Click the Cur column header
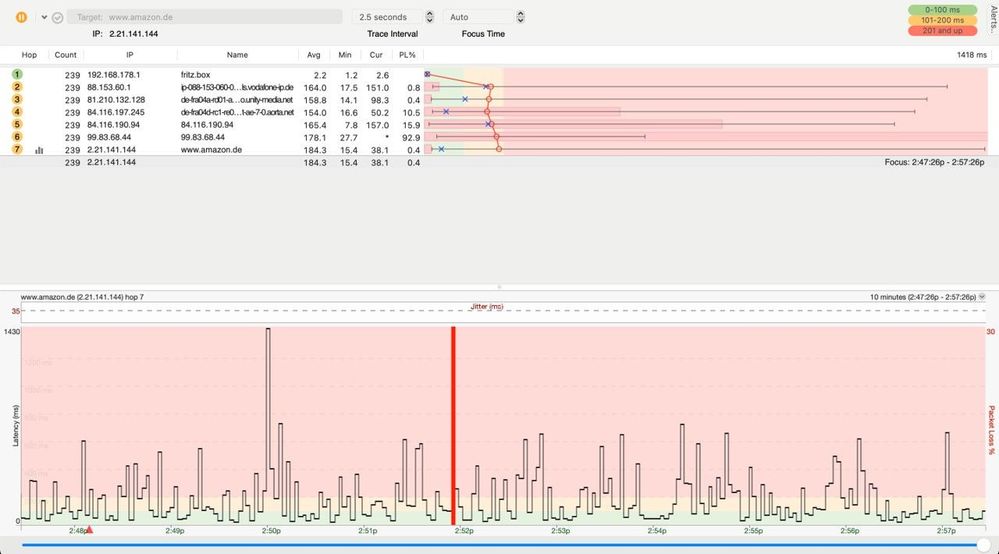 tap(376, 55)
